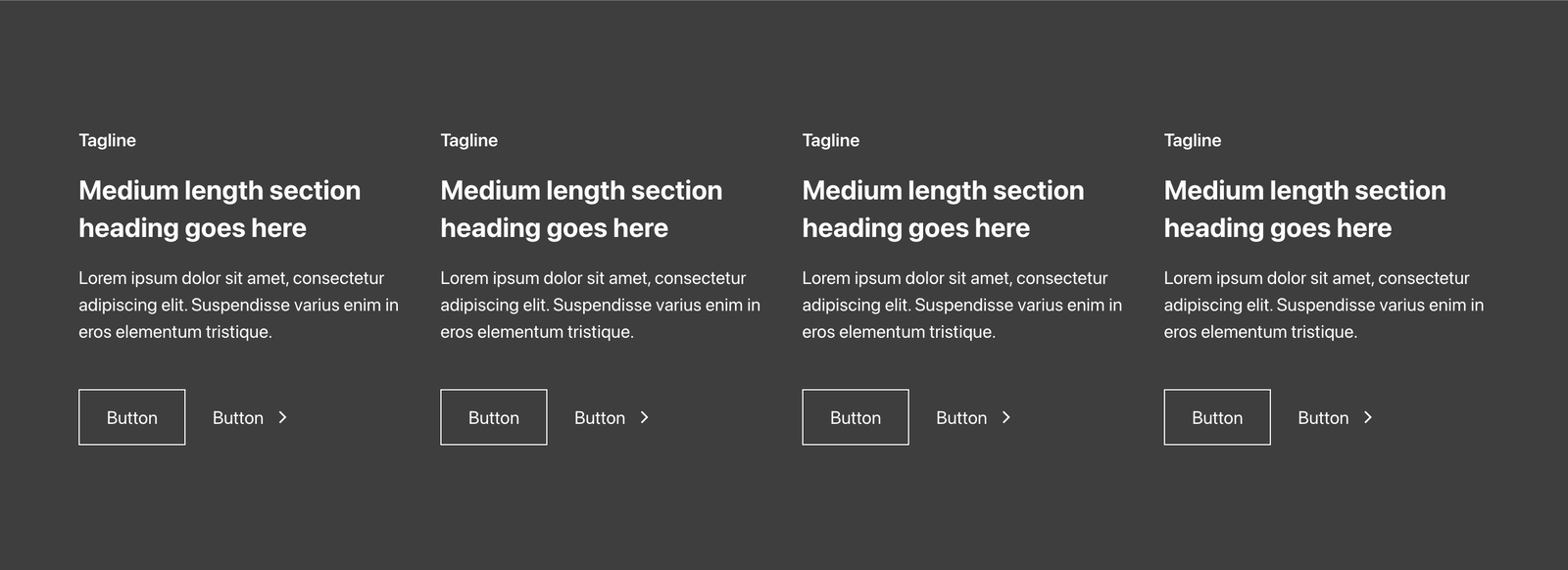Select the fourth column's section heading

1304,209
